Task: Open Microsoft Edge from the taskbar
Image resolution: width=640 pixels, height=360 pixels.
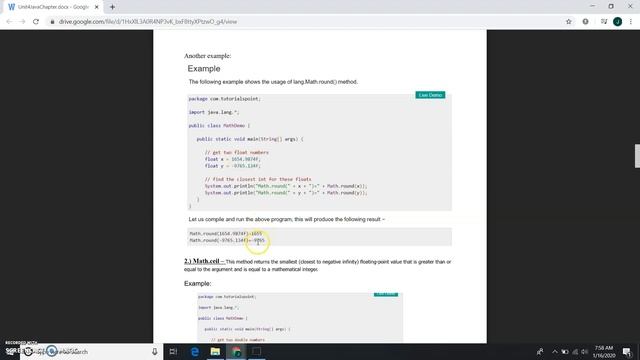Action: coord(195,351)
